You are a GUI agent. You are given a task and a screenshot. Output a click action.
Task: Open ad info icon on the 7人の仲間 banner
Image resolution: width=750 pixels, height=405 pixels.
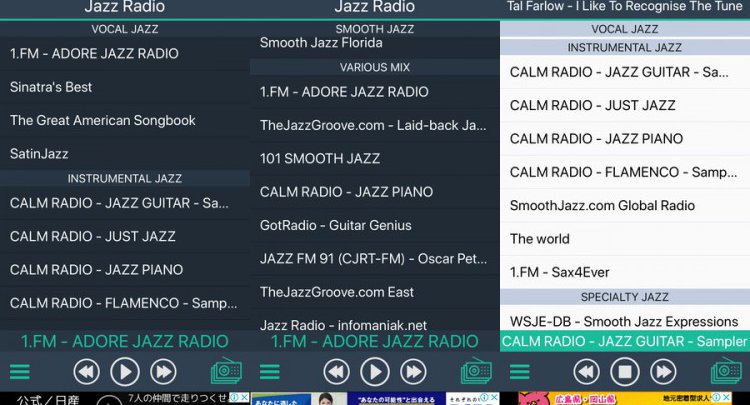pos(234,397)
